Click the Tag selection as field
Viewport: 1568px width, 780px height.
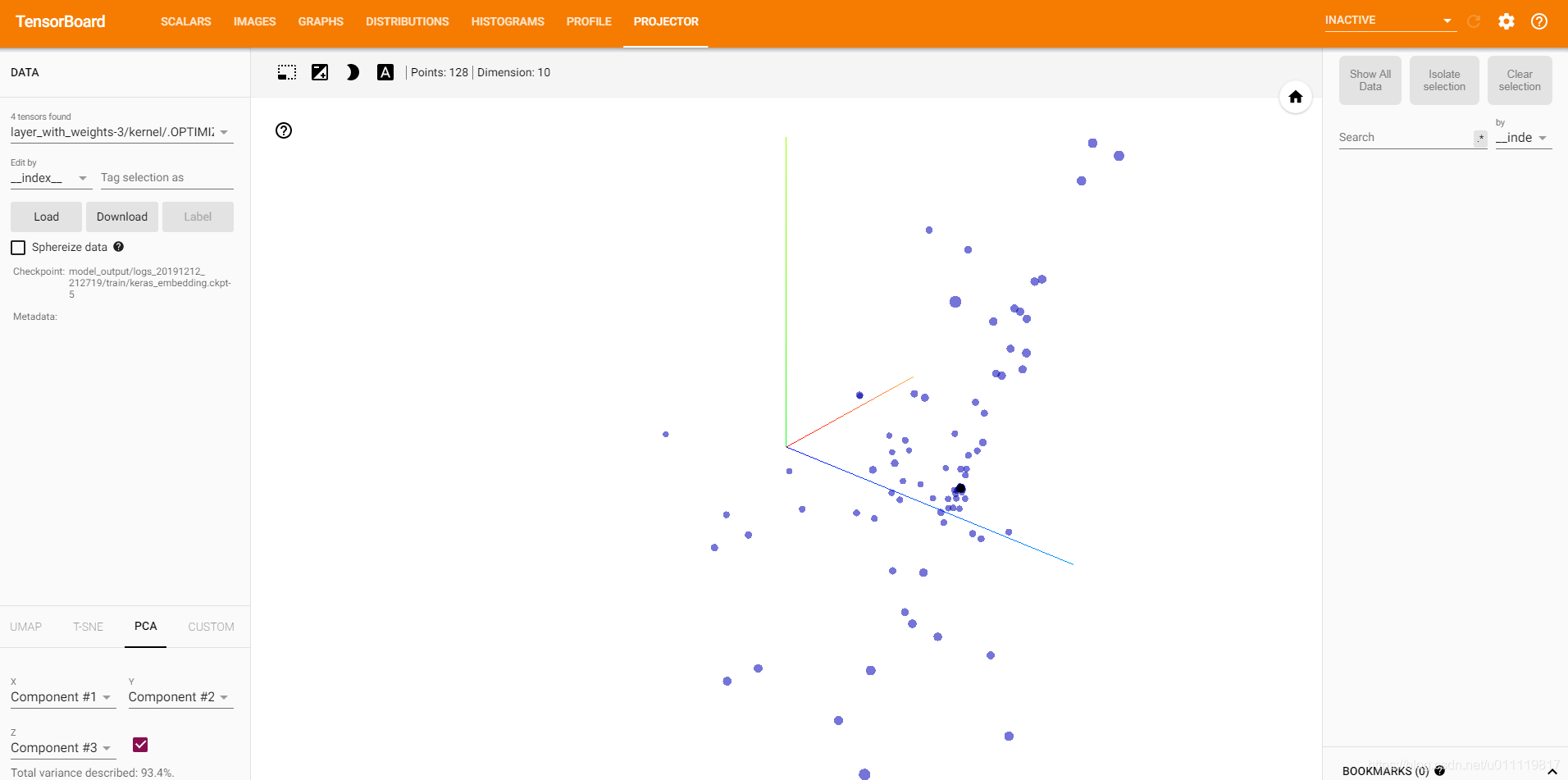[x=167, y=178]
